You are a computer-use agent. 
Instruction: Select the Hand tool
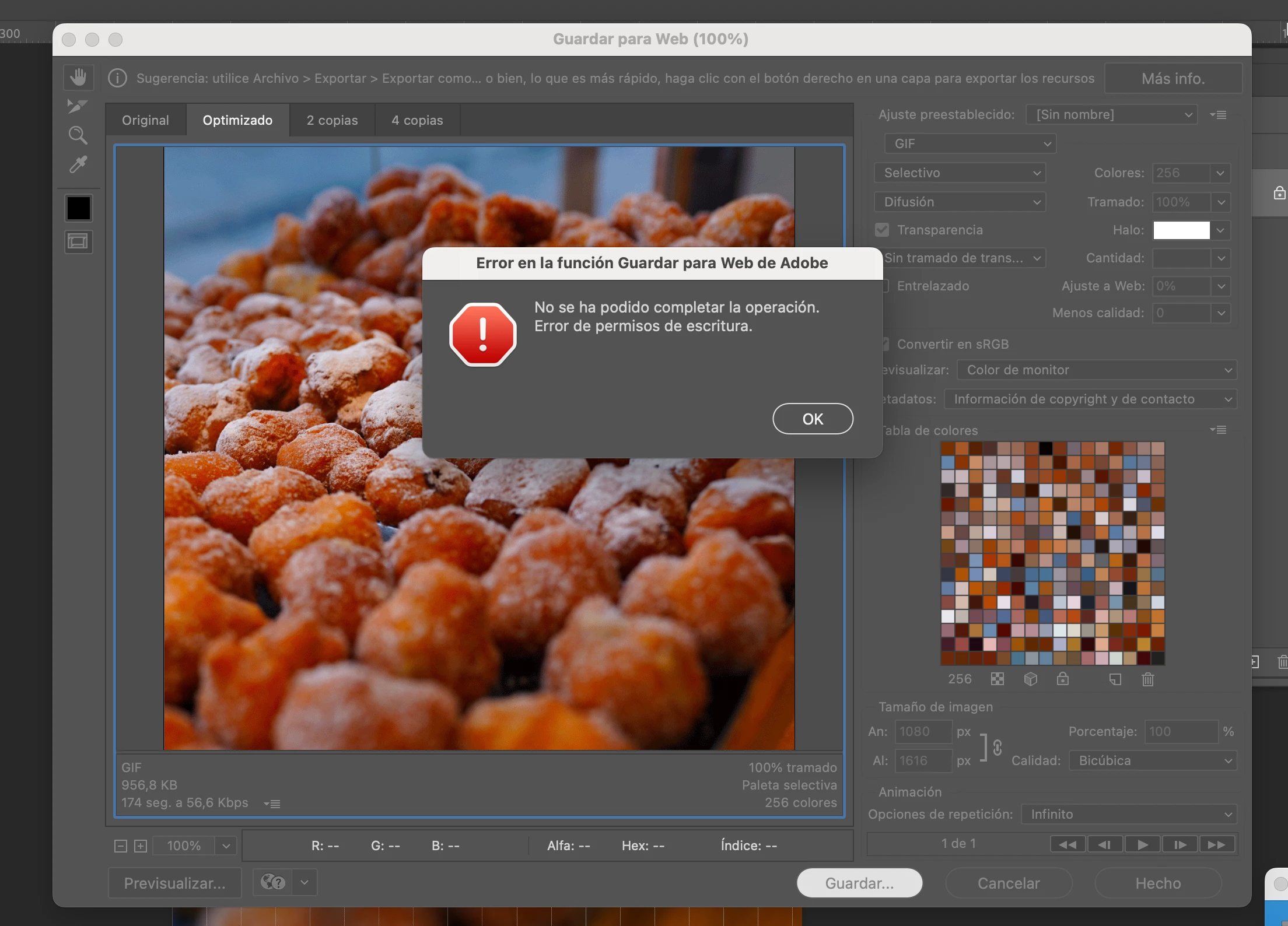(x=78, y=78)
